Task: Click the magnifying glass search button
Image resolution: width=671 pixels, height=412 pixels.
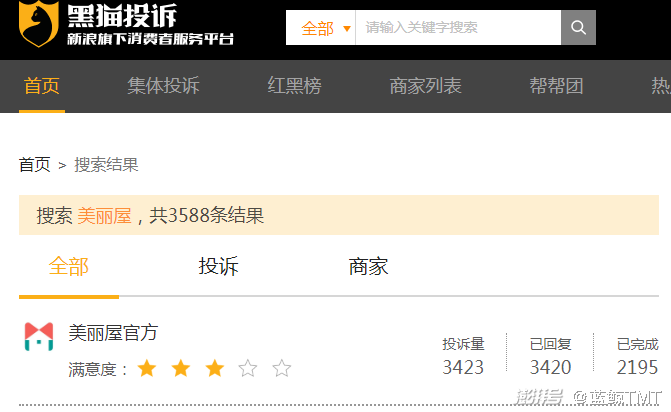Action: pos(578,27)
